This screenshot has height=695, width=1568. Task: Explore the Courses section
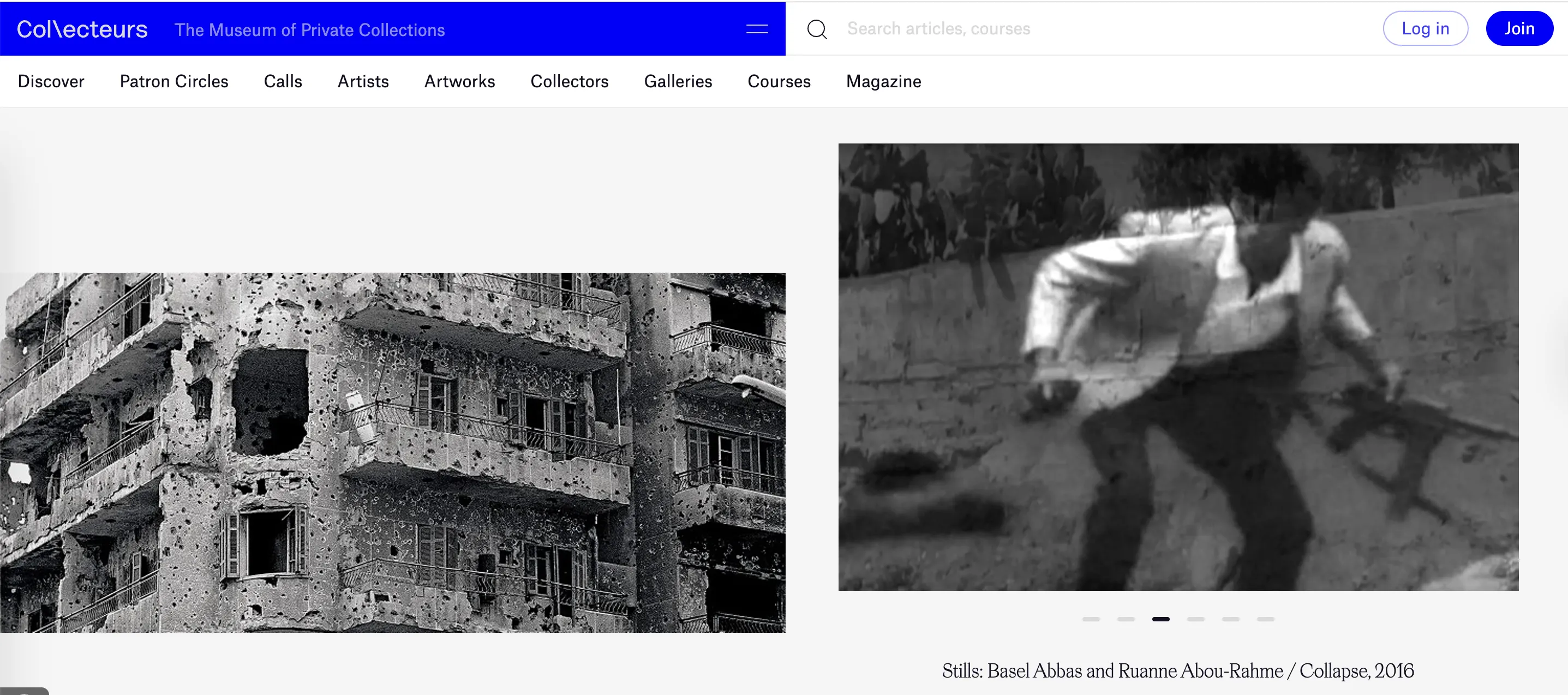779,81
